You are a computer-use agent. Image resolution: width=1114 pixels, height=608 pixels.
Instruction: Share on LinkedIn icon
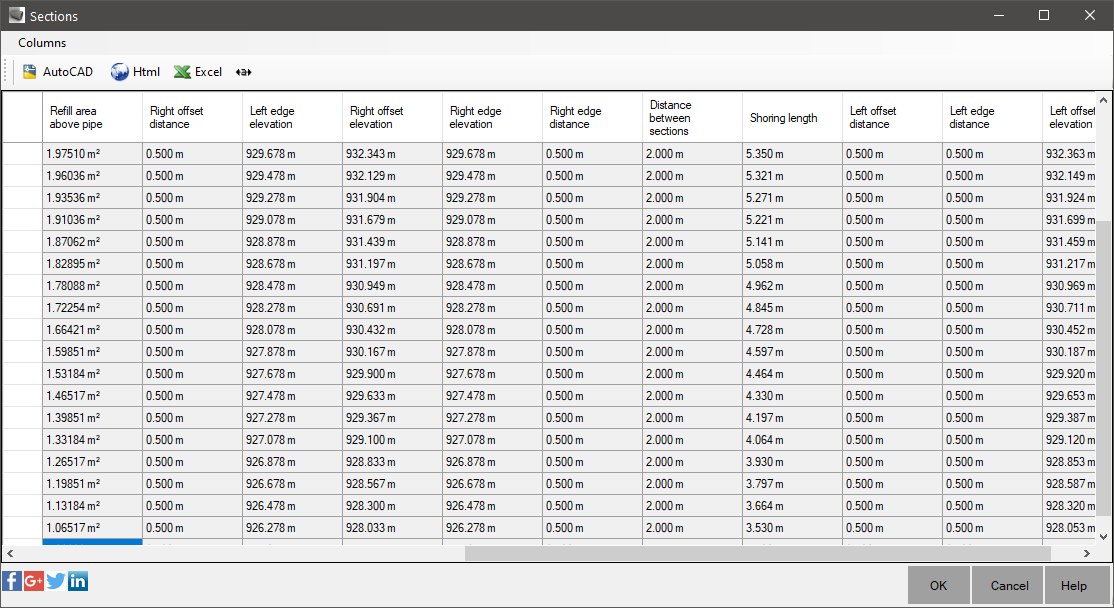[x=77, y=581]
